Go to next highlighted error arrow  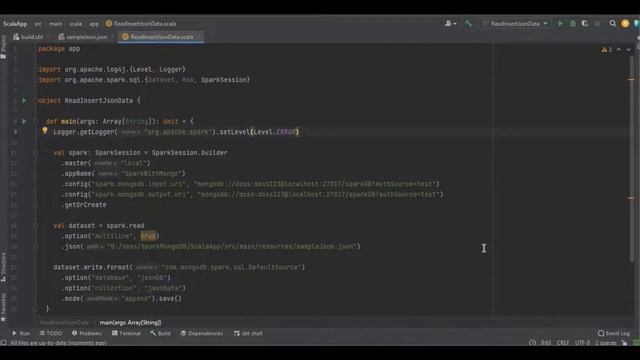[x=629, y=49]
